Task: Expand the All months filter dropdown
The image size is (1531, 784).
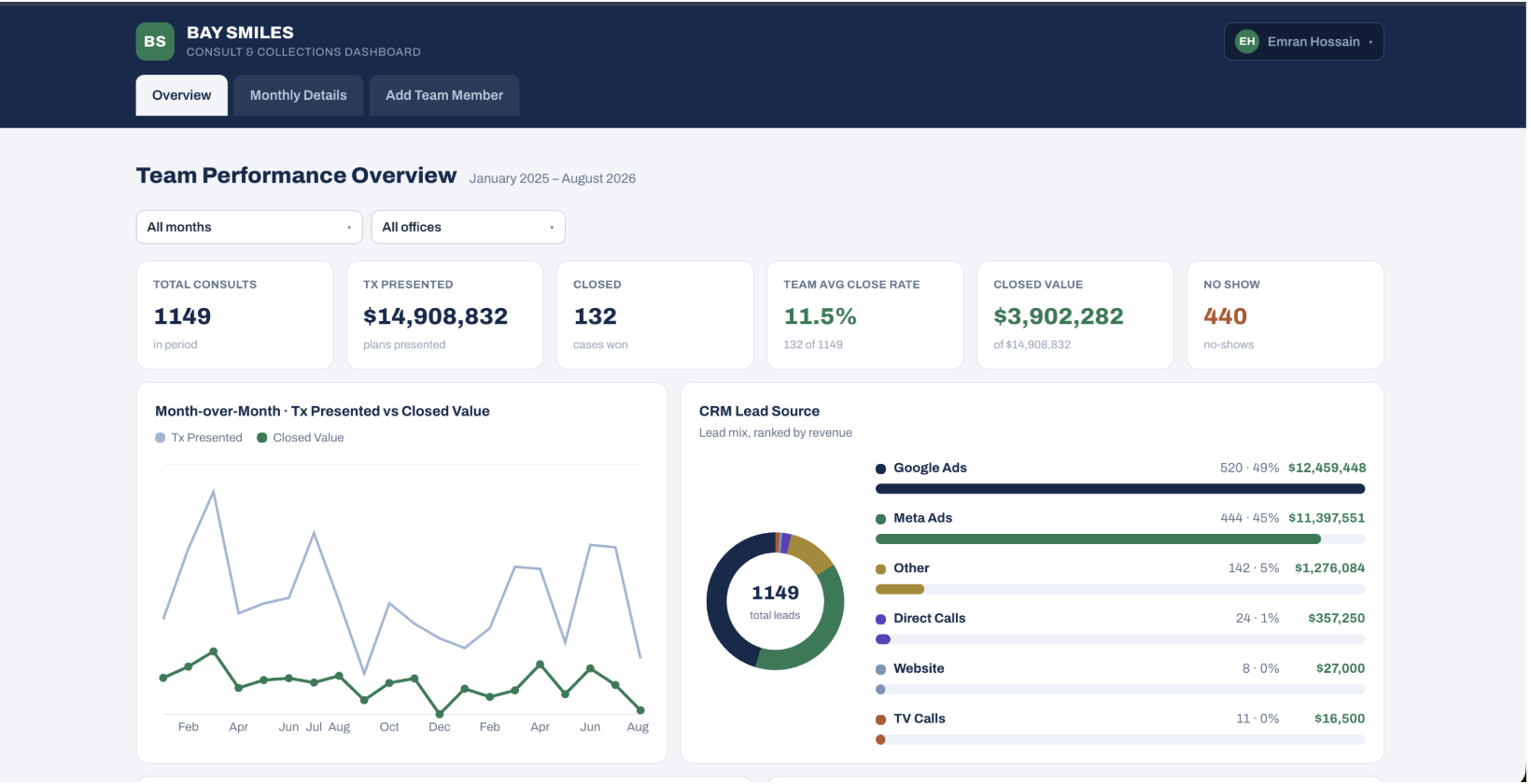Action: click(x=249, y=227)
